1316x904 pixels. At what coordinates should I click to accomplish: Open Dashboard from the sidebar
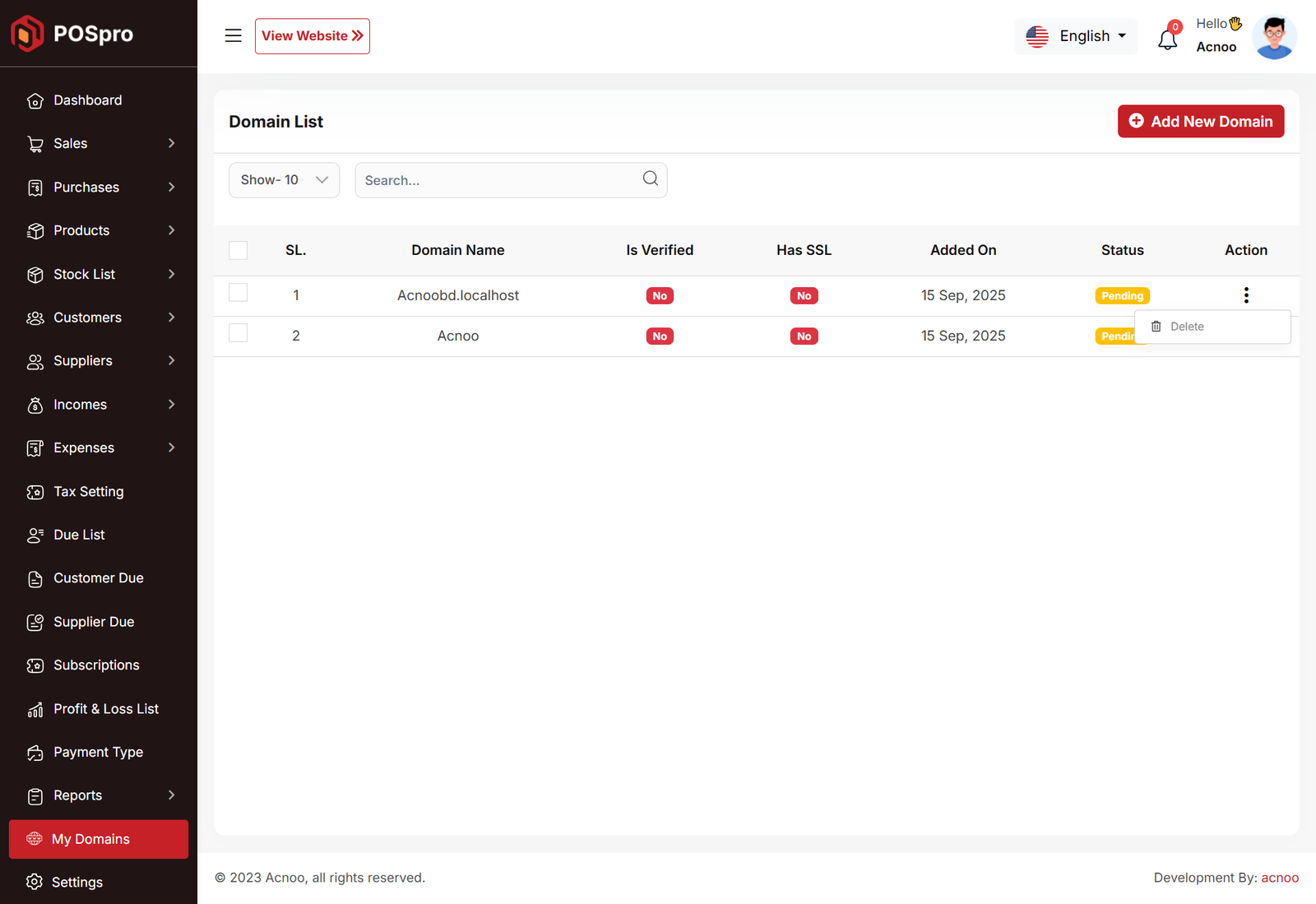click(87, 100)
